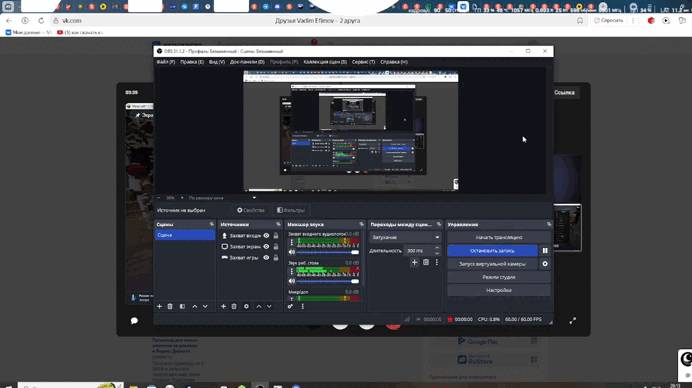The image size is (692, 388).
Task: Open options for the desktop audio channel
Action: [291, 271]
